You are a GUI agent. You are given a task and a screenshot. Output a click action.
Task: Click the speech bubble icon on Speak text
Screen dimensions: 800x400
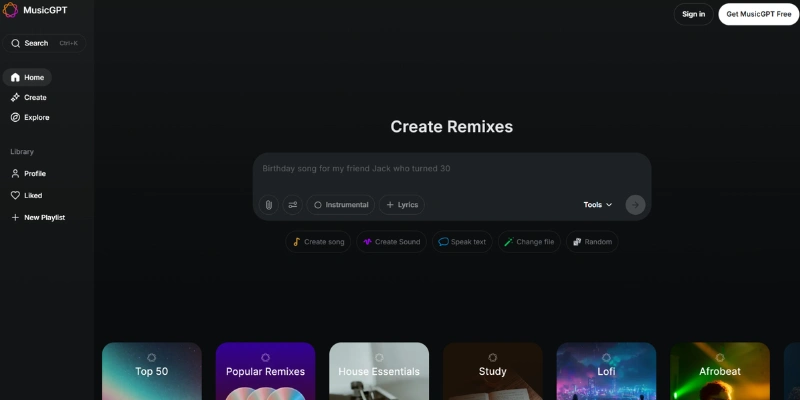pos(444,242)
